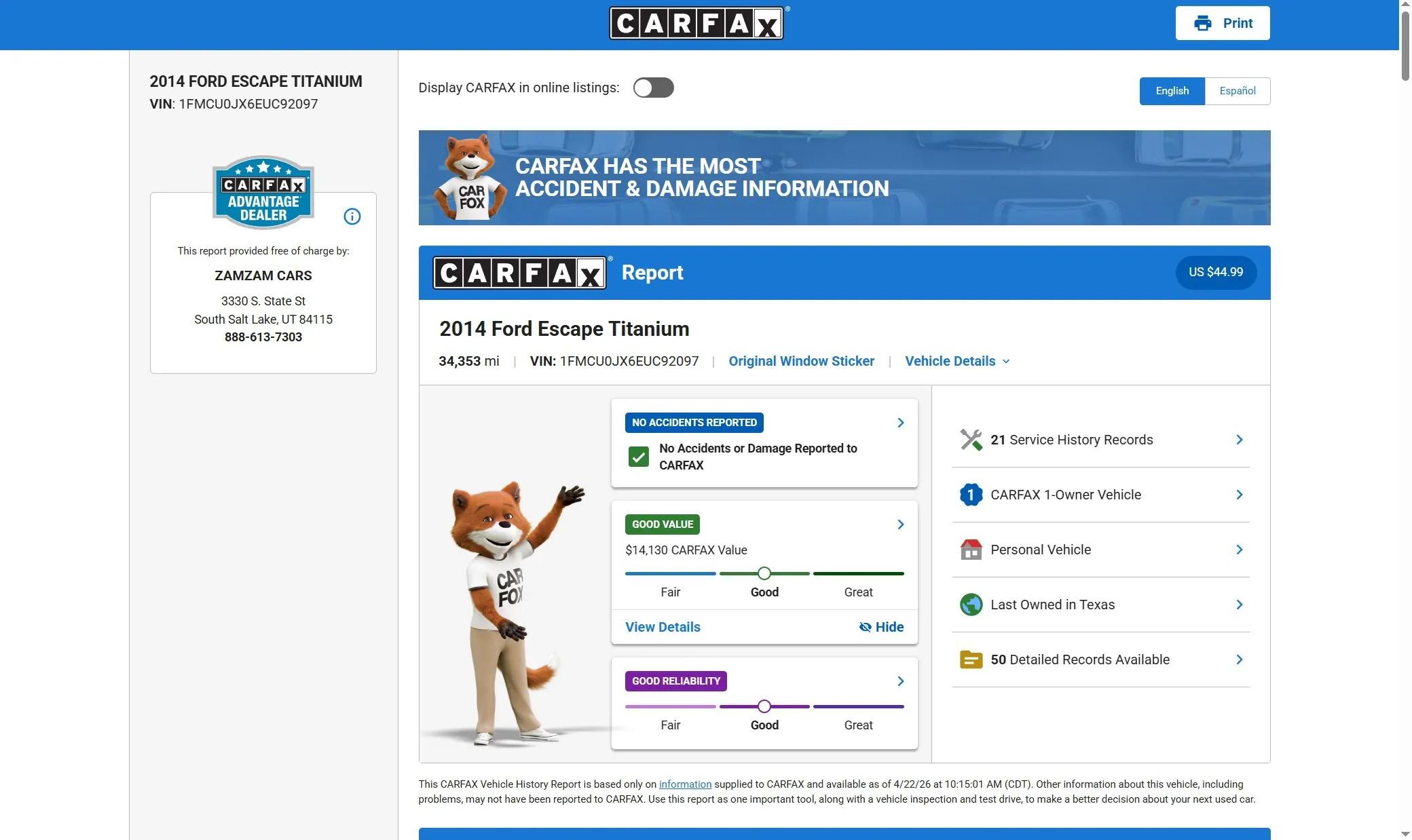The width and height of the screenshot is (1412, 840).
Task: Click the blue 1-Owner badge icon
Action: [x=971, y=495]
